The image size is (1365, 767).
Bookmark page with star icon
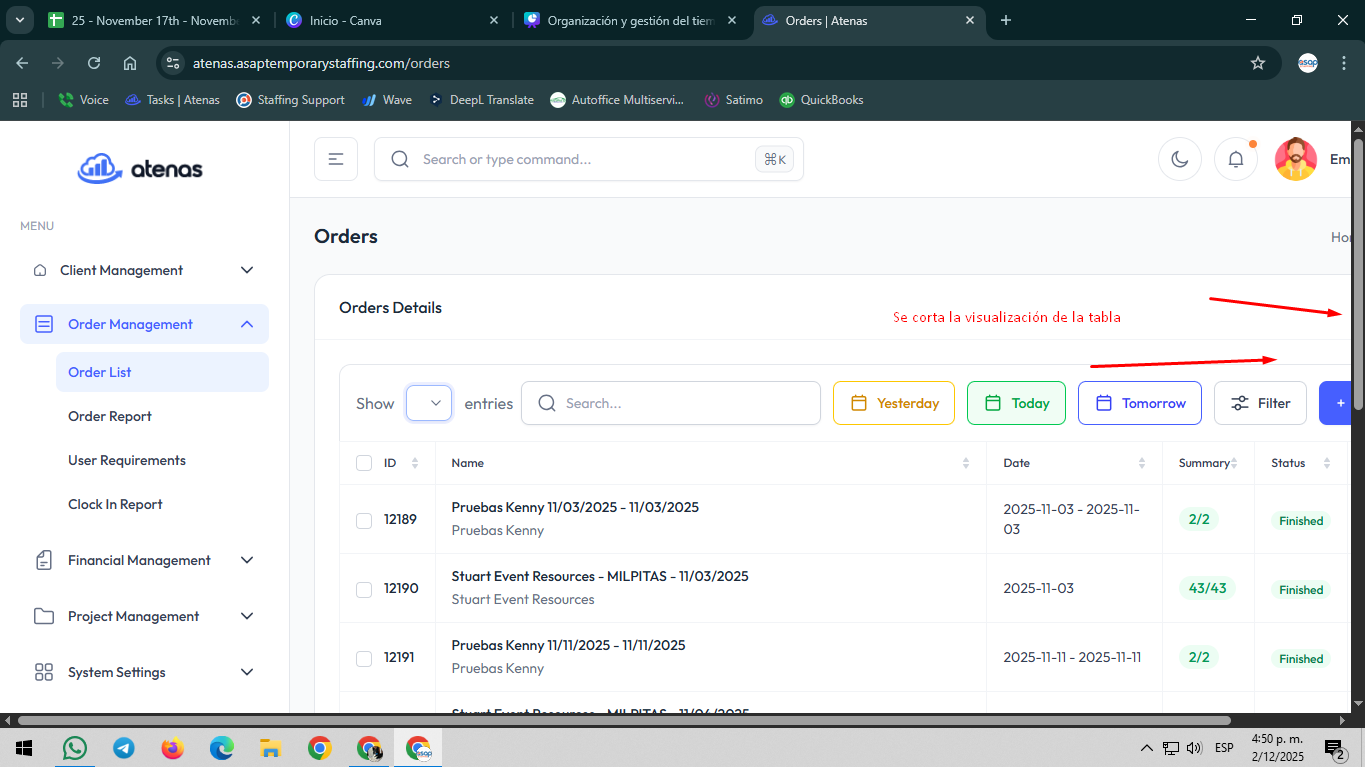(1257, 63)
